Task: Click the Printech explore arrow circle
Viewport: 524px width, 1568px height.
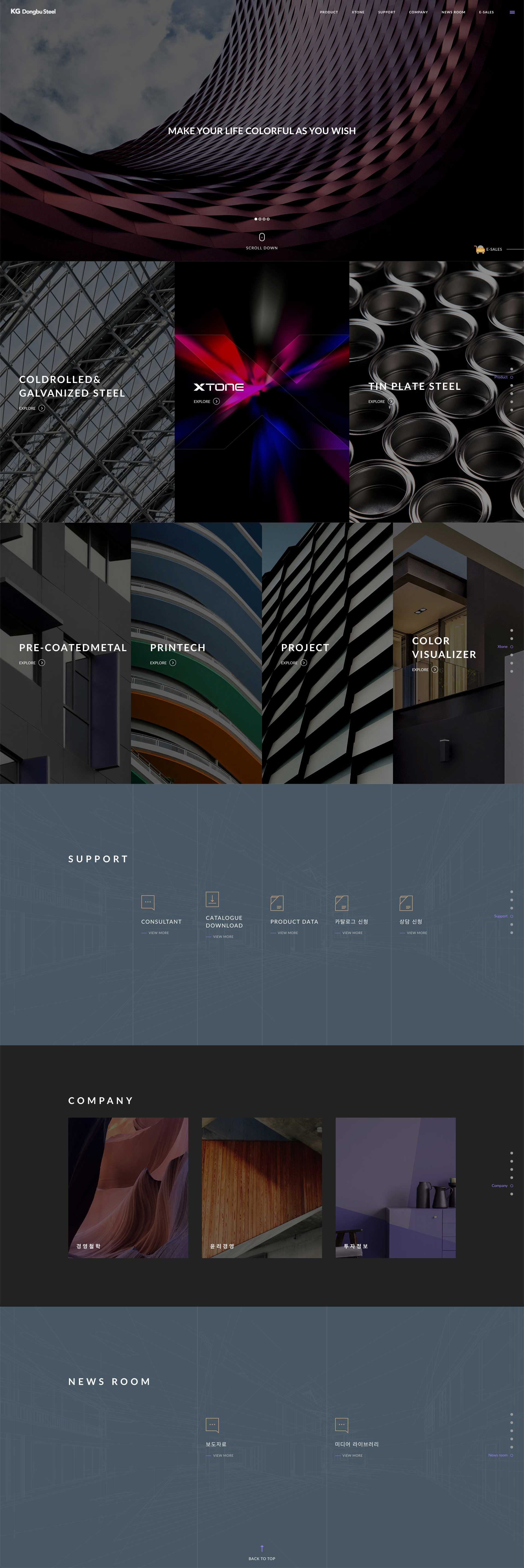Action: pos(172,662)
